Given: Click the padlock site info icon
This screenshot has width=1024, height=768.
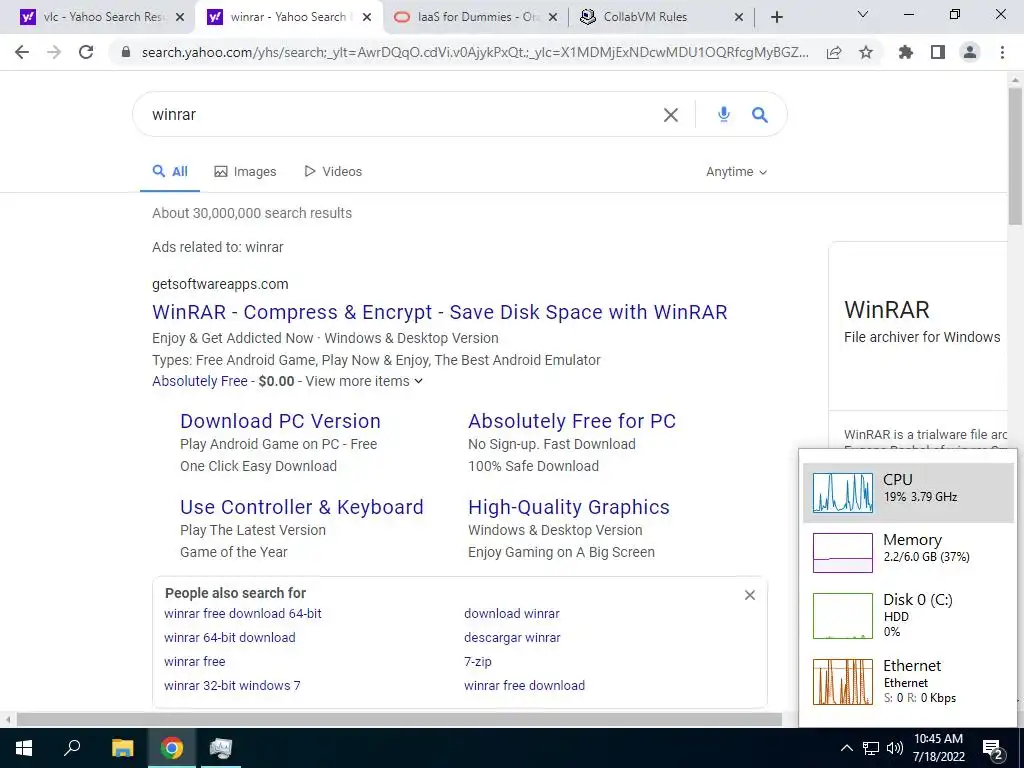Looking at the screenshot, I should [x=126, y=53].
